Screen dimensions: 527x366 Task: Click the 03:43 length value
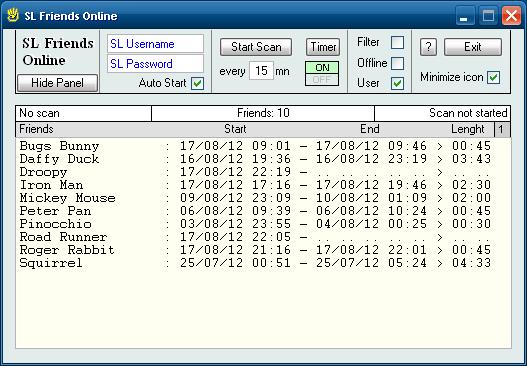[x=472, y=159]
